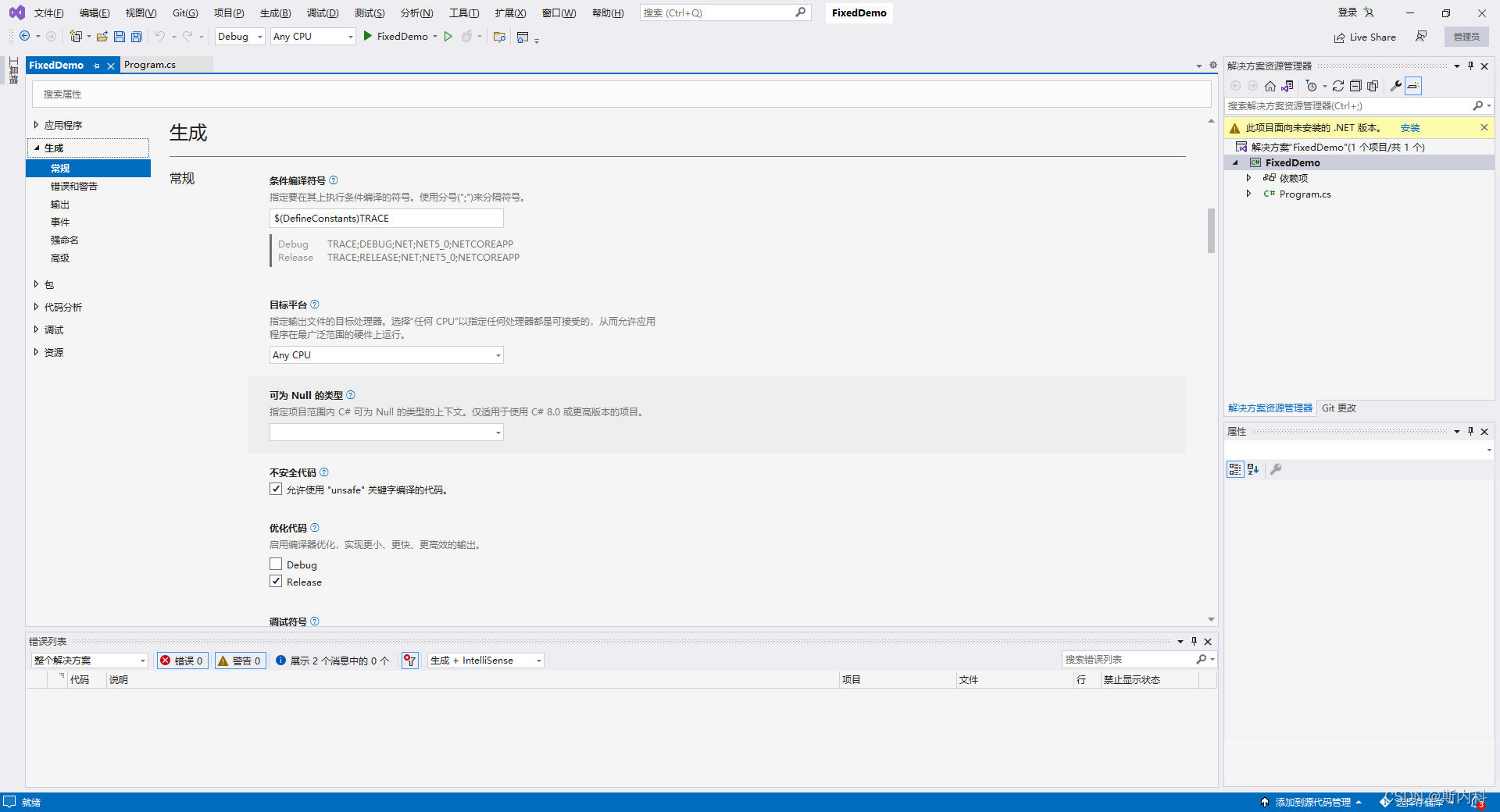
Task: Open the target platform Any CPU combo box
Action: point(387,354)
